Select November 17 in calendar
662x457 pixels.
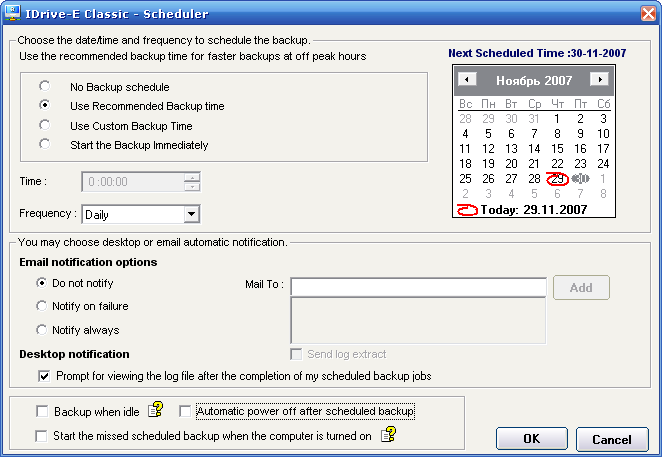(603, 149)
